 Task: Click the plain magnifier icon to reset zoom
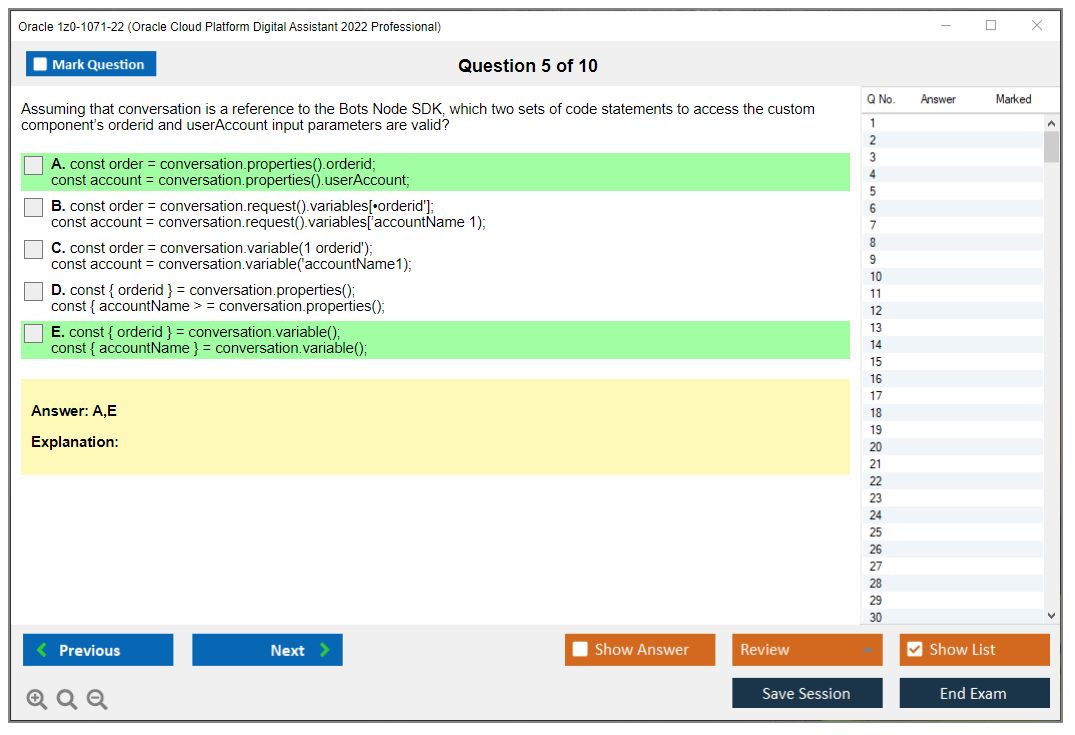tap(66, 699)
